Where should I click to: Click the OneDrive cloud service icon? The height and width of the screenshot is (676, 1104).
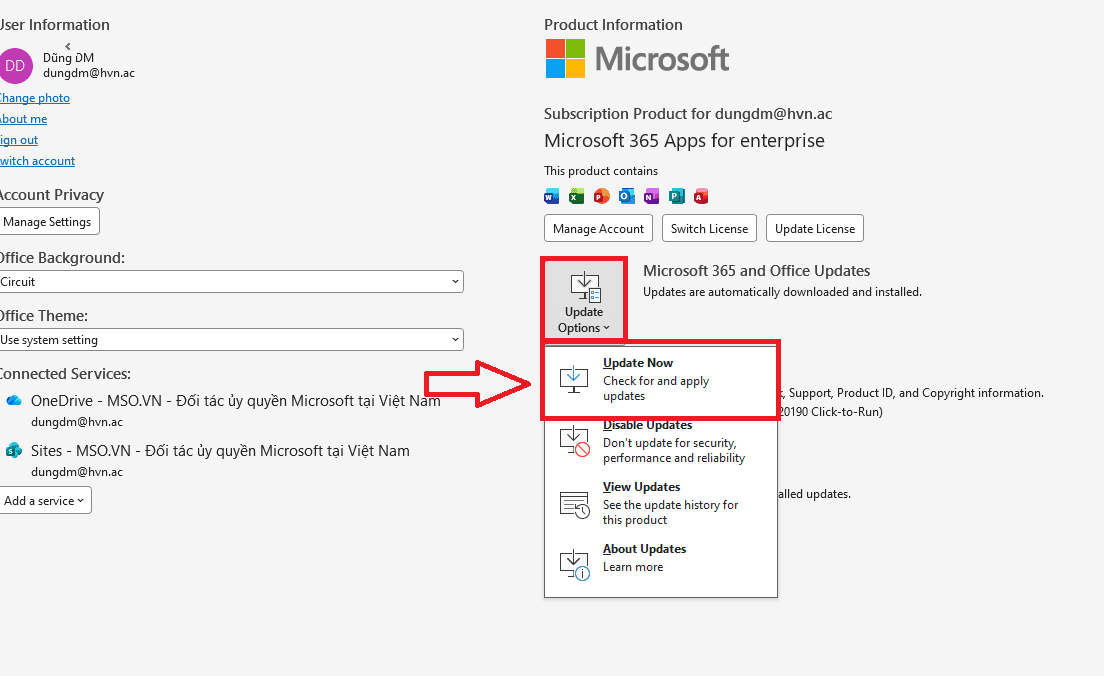coord(14,401)
